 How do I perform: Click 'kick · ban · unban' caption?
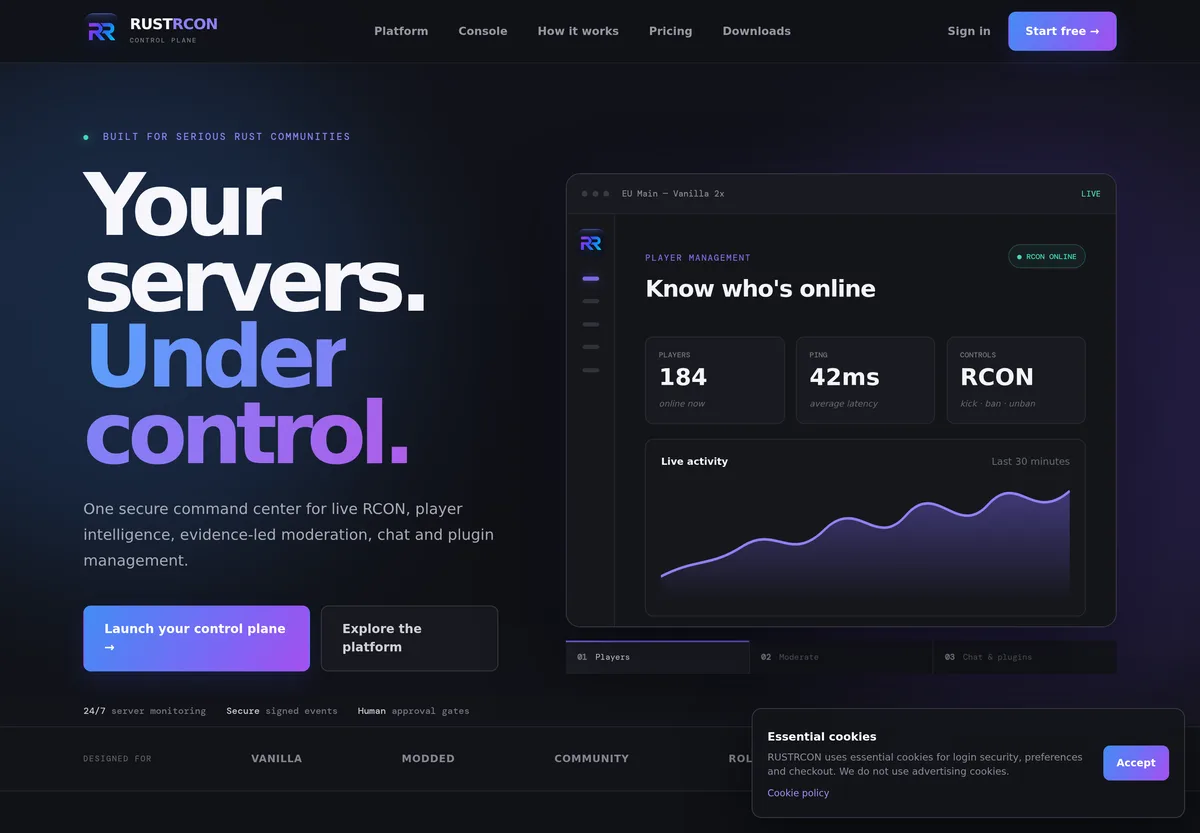pos(998,404)
